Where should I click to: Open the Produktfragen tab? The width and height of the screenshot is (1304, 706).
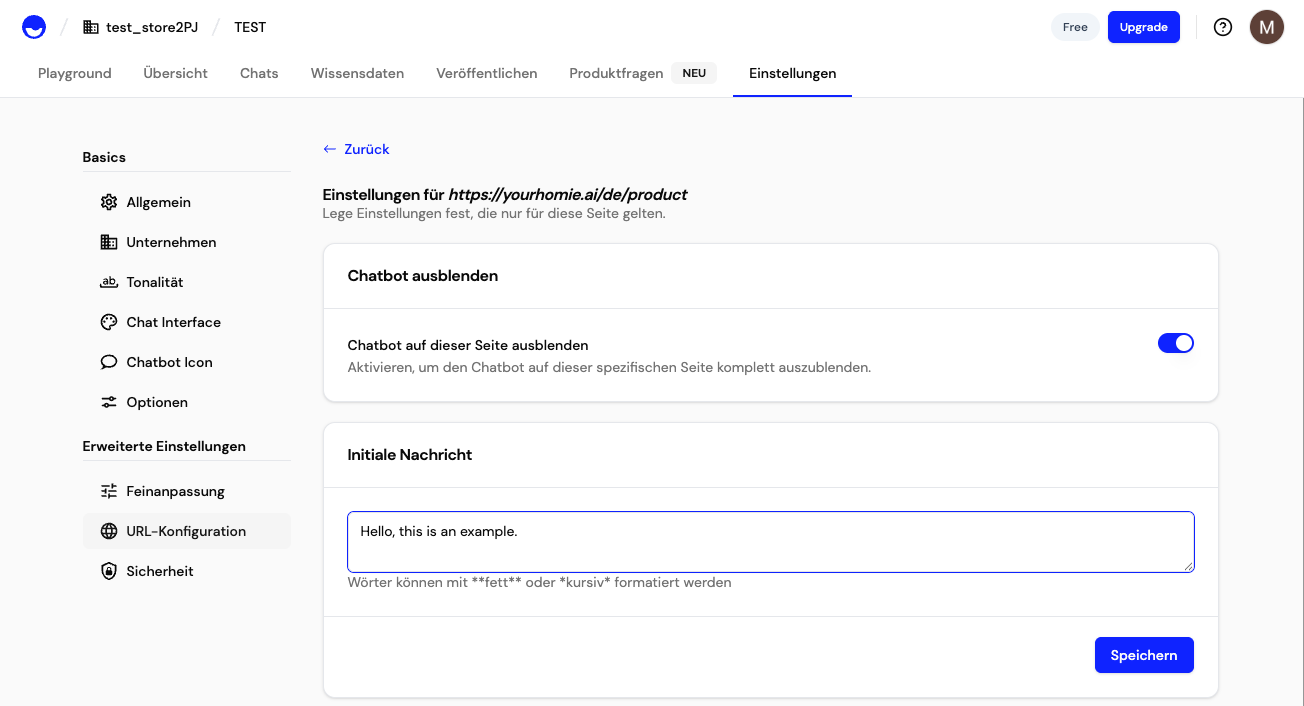[x=616, y=72]
